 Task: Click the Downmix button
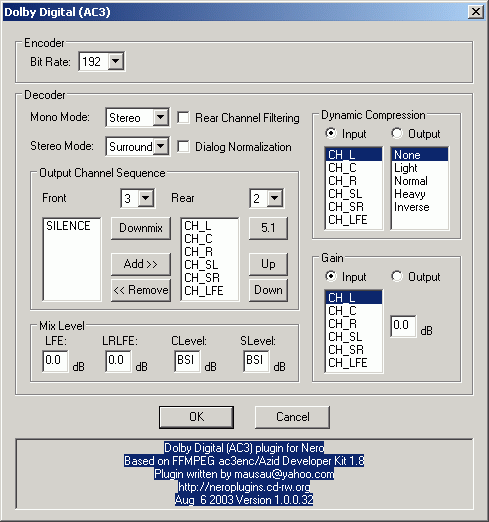pyautogui.click(x=141, y=228)
